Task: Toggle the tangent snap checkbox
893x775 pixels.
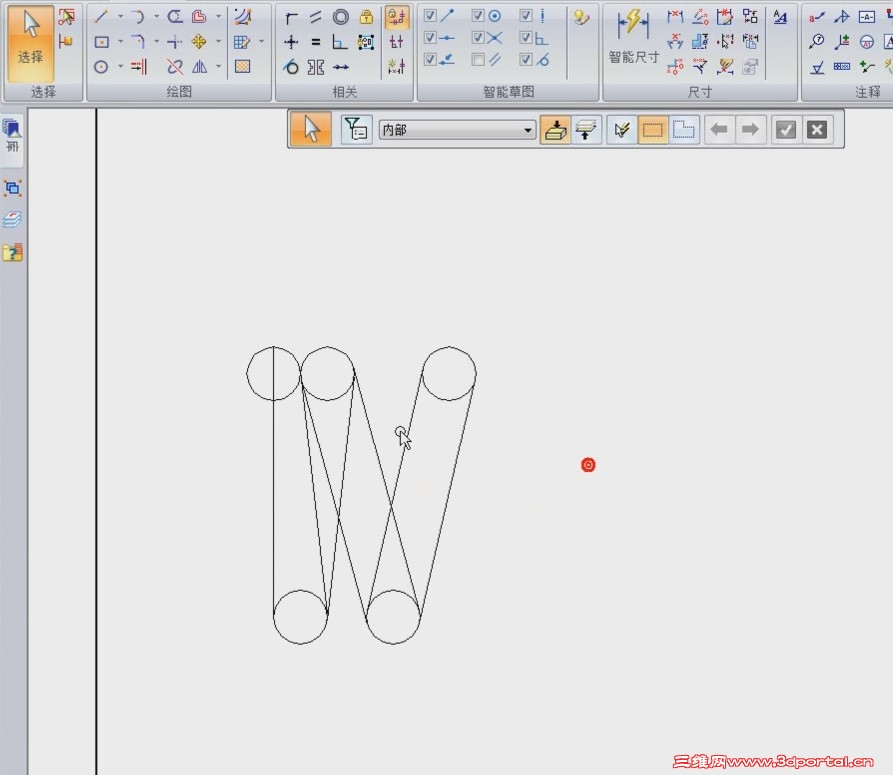Action: pyautogui.click(x=526, y=59)
